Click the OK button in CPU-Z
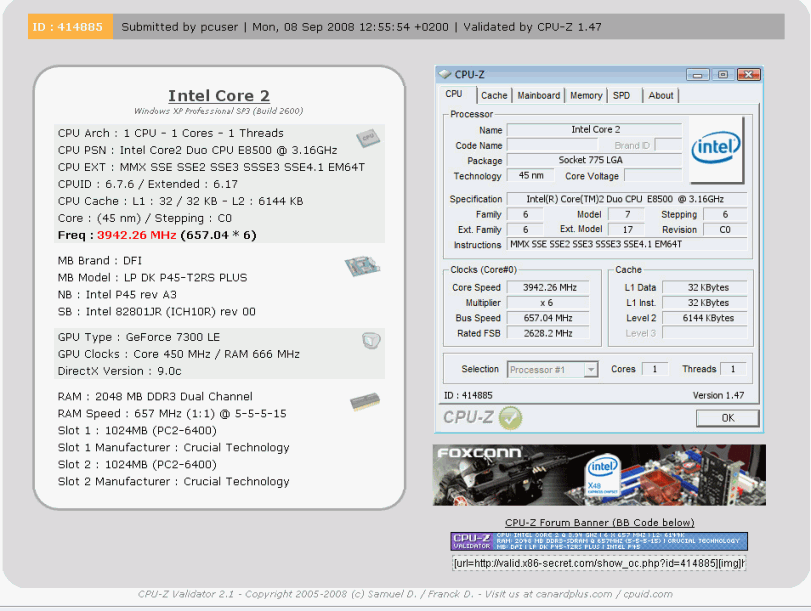The image size is (811, 611). [727, 418]
